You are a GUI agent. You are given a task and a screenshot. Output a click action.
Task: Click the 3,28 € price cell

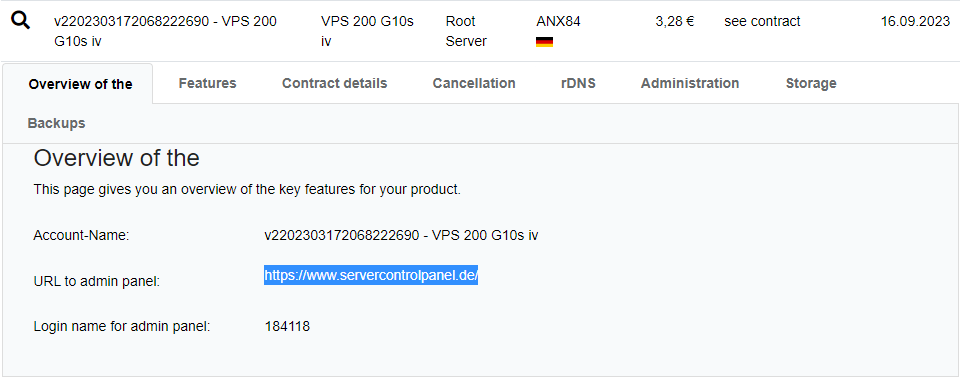pyautogui.click(x=675, y=22)
